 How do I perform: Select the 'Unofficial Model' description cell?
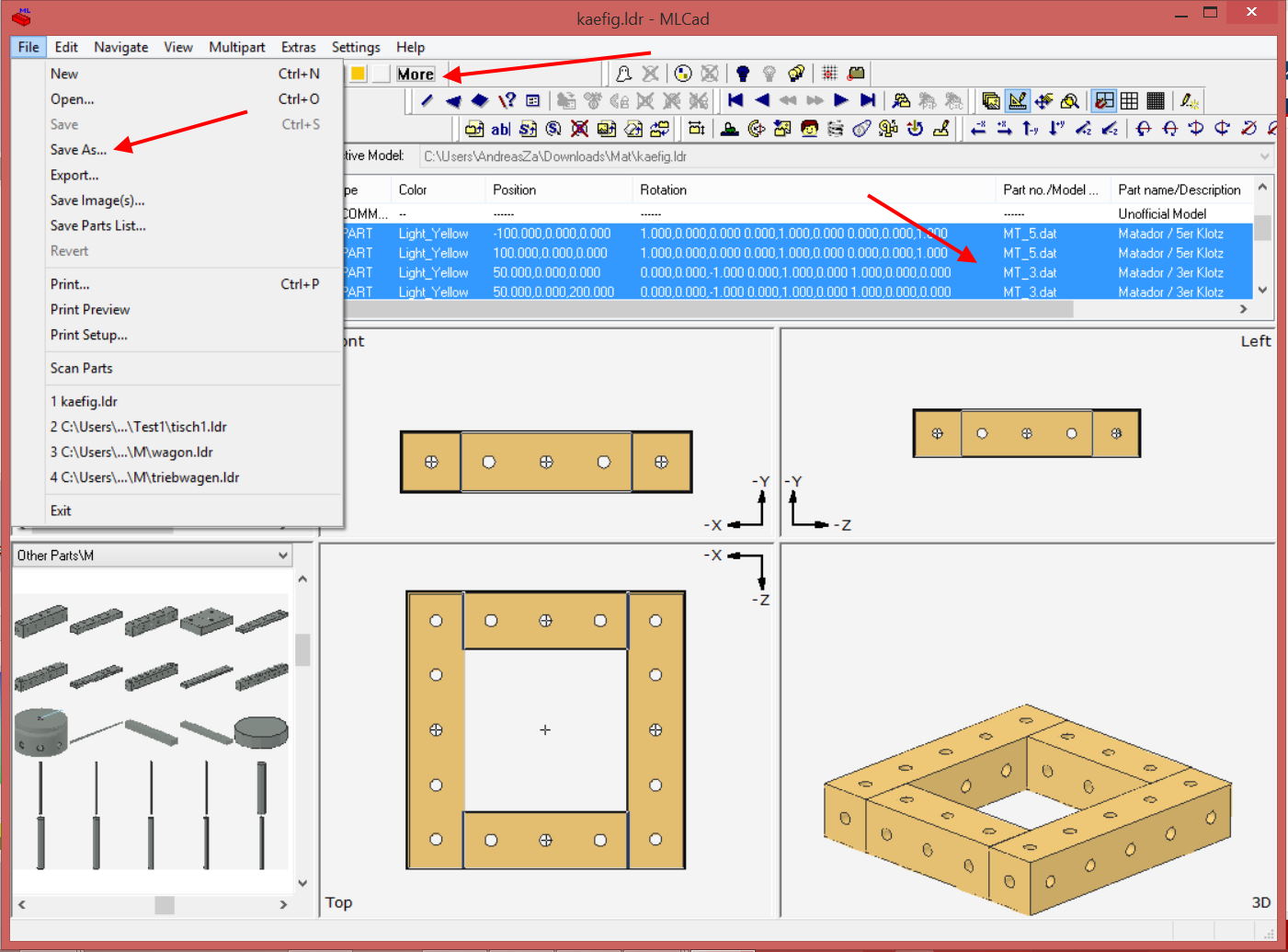[x=1162, y=213]
